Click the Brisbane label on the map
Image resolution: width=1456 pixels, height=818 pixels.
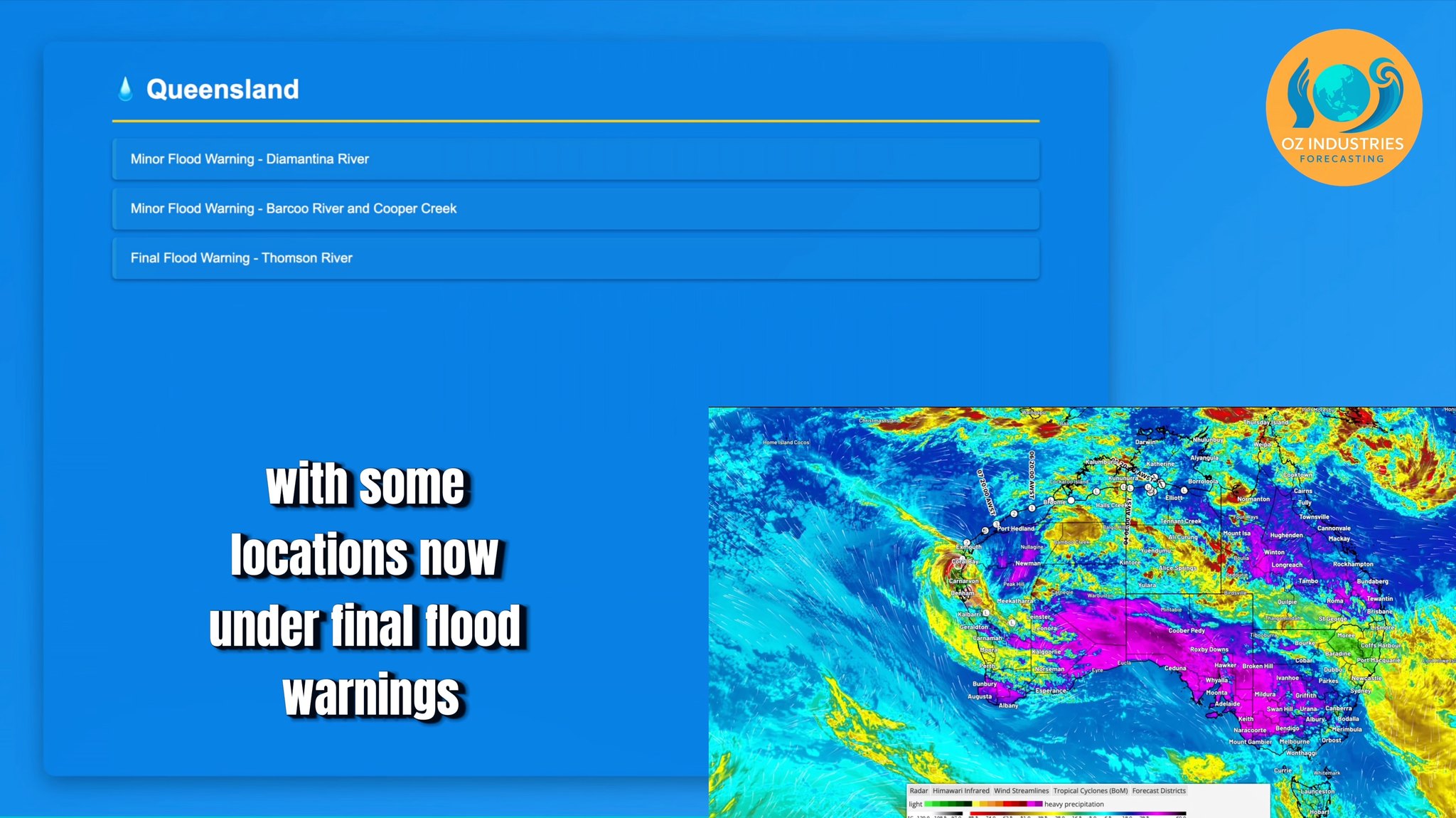click(1379, 612)
